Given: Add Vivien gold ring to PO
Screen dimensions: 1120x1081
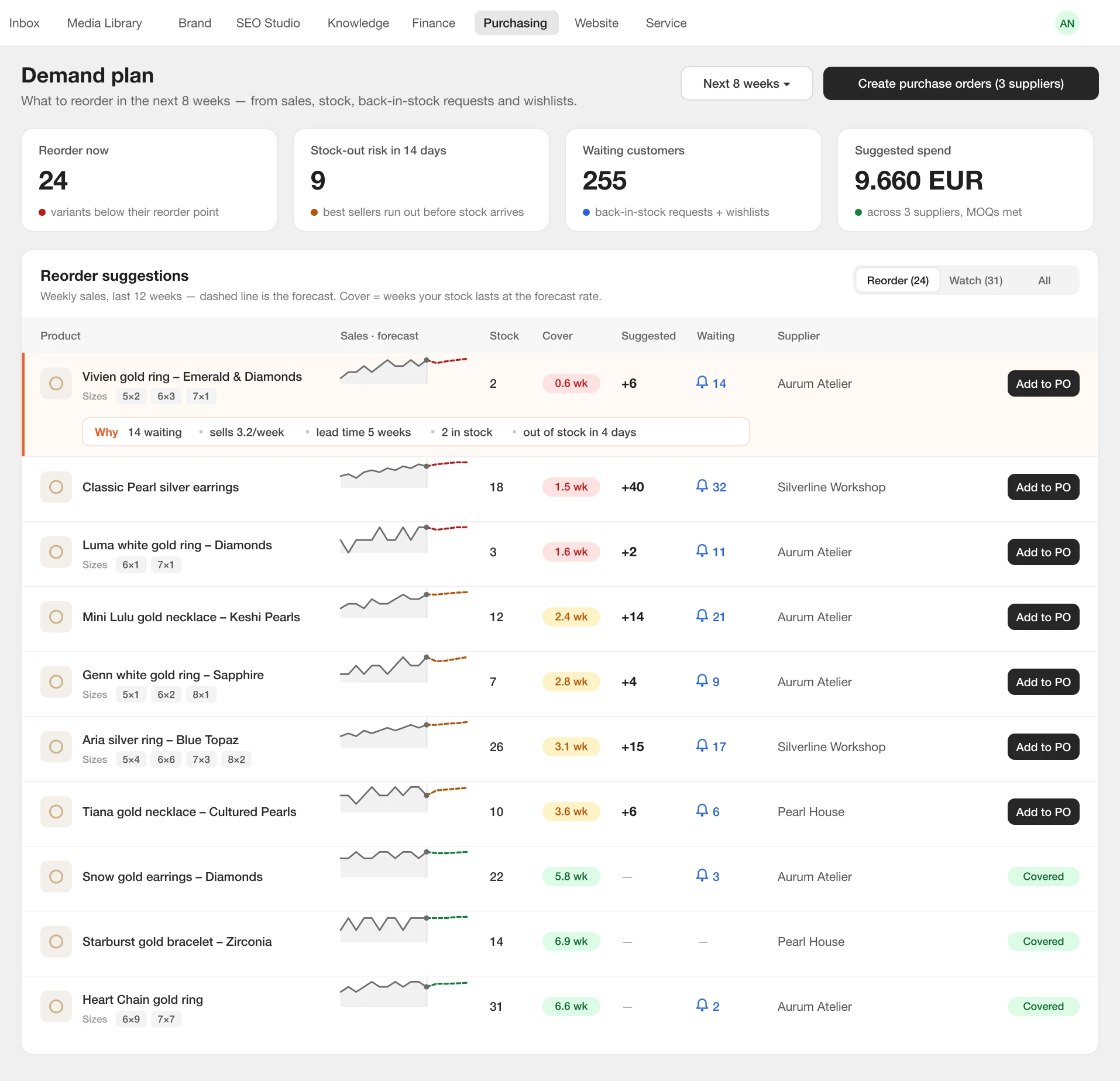Looking at the screenshot, I should (x=1043, y=384).
